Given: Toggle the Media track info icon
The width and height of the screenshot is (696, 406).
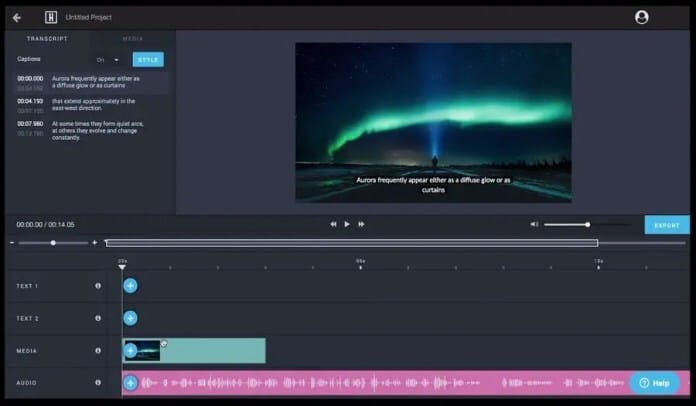Looking at the screenshot, I should click(x=98, y=351).
